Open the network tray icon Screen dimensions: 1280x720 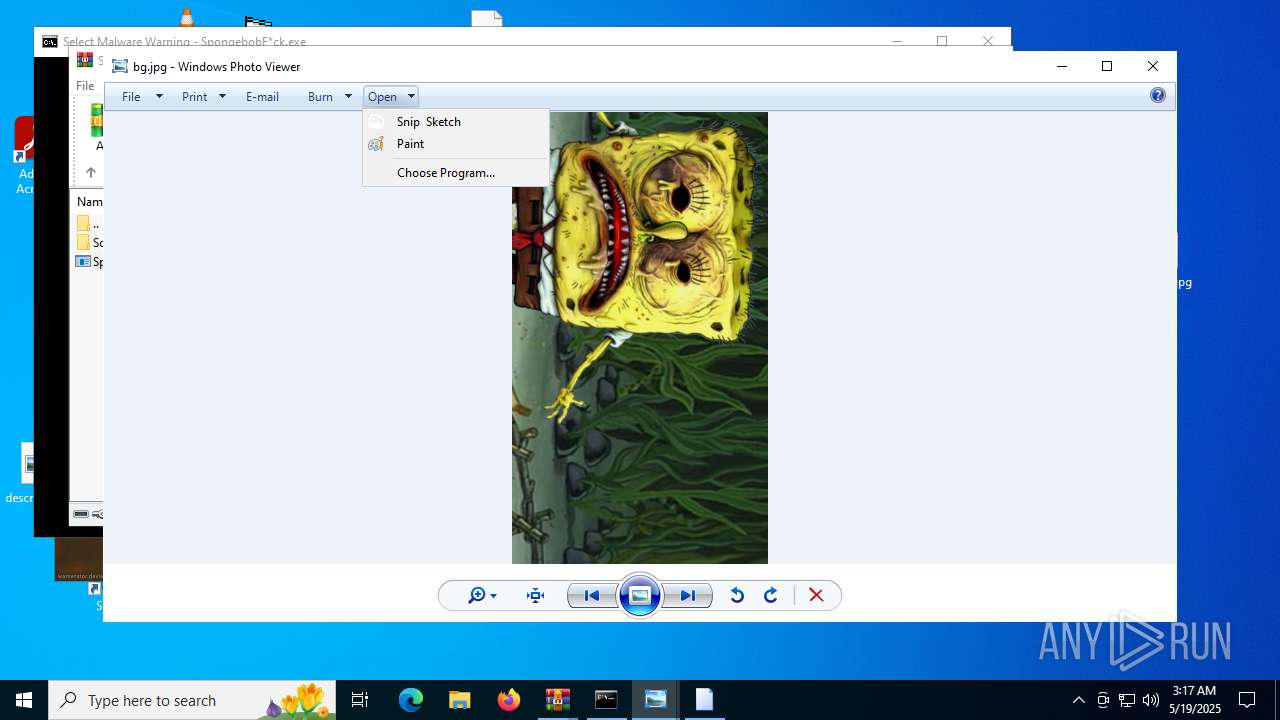(x=1127, y=700)
